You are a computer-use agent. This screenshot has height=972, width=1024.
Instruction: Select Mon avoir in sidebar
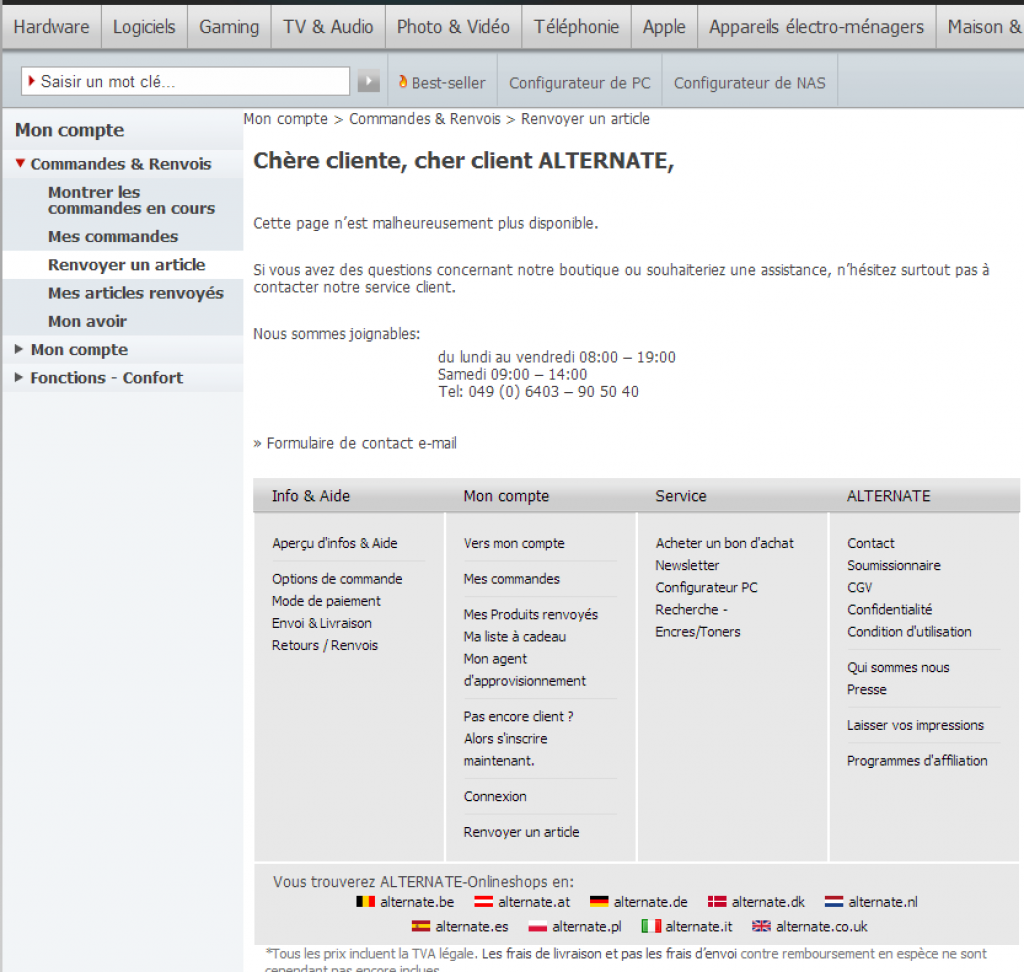(88, 321)
